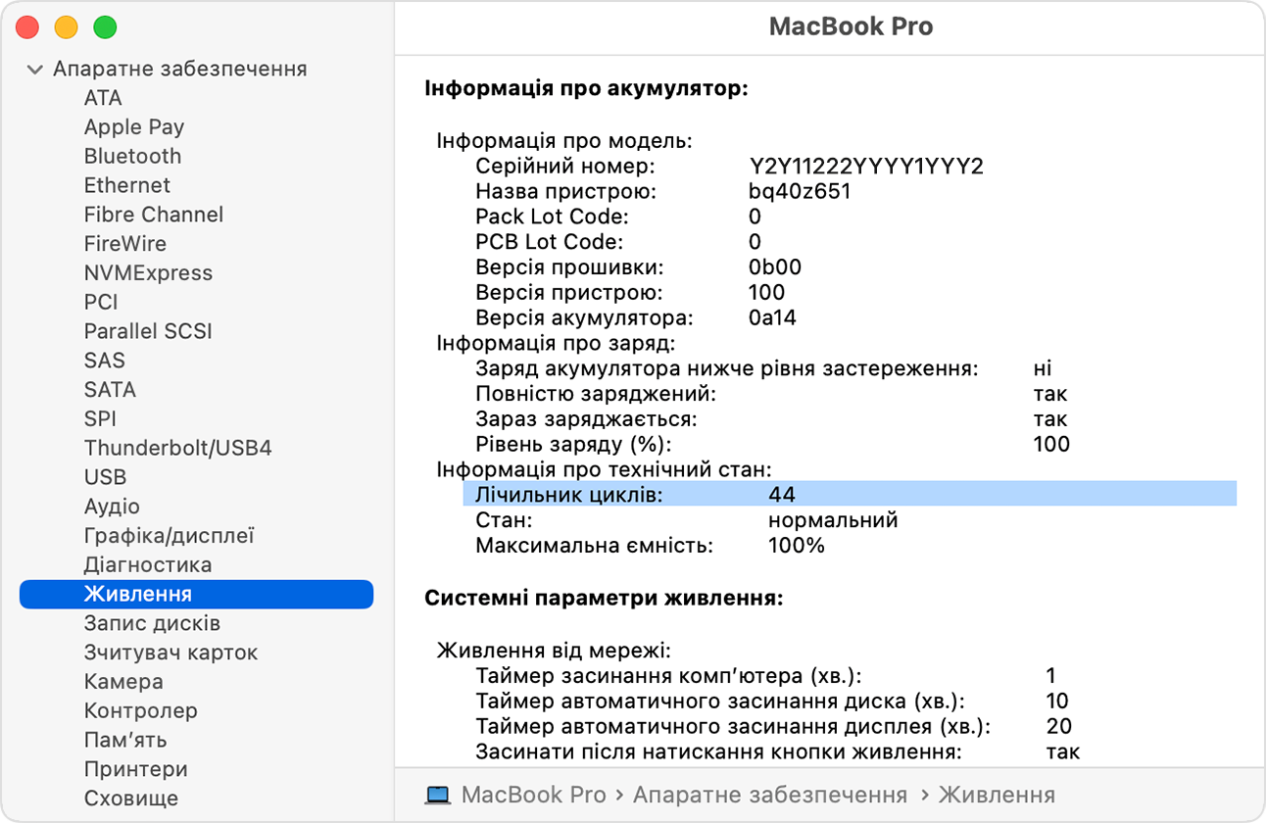Click the Інформація про технічний стан subheading

604,469
